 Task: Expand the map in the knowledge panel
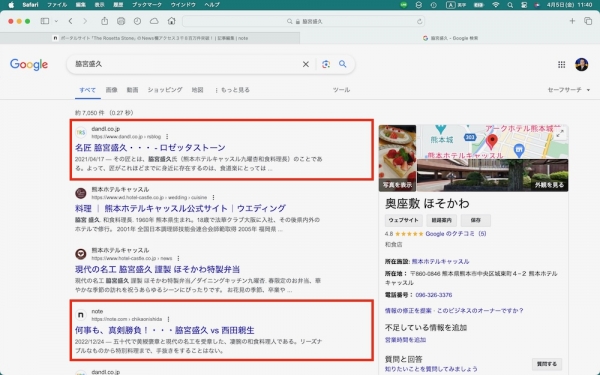(560, 133)
